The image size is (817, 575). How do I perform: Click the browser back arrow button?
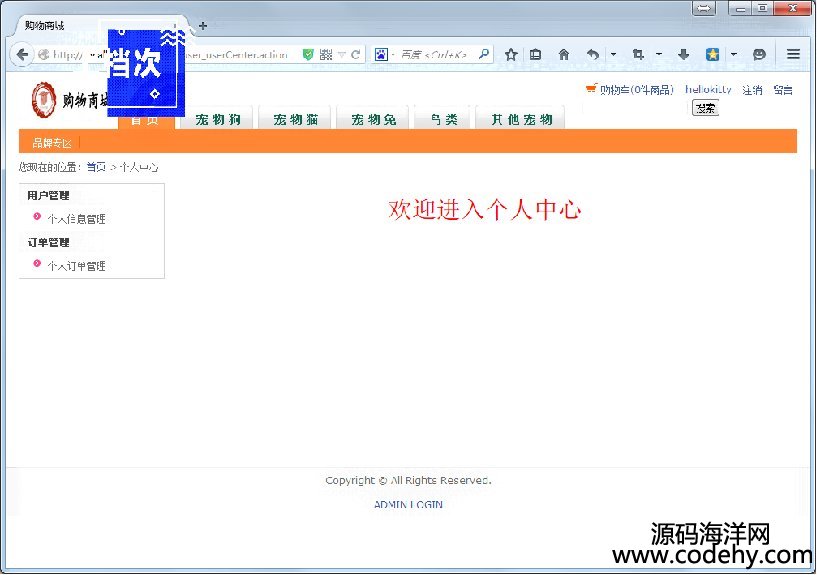[x=23, y=54]
